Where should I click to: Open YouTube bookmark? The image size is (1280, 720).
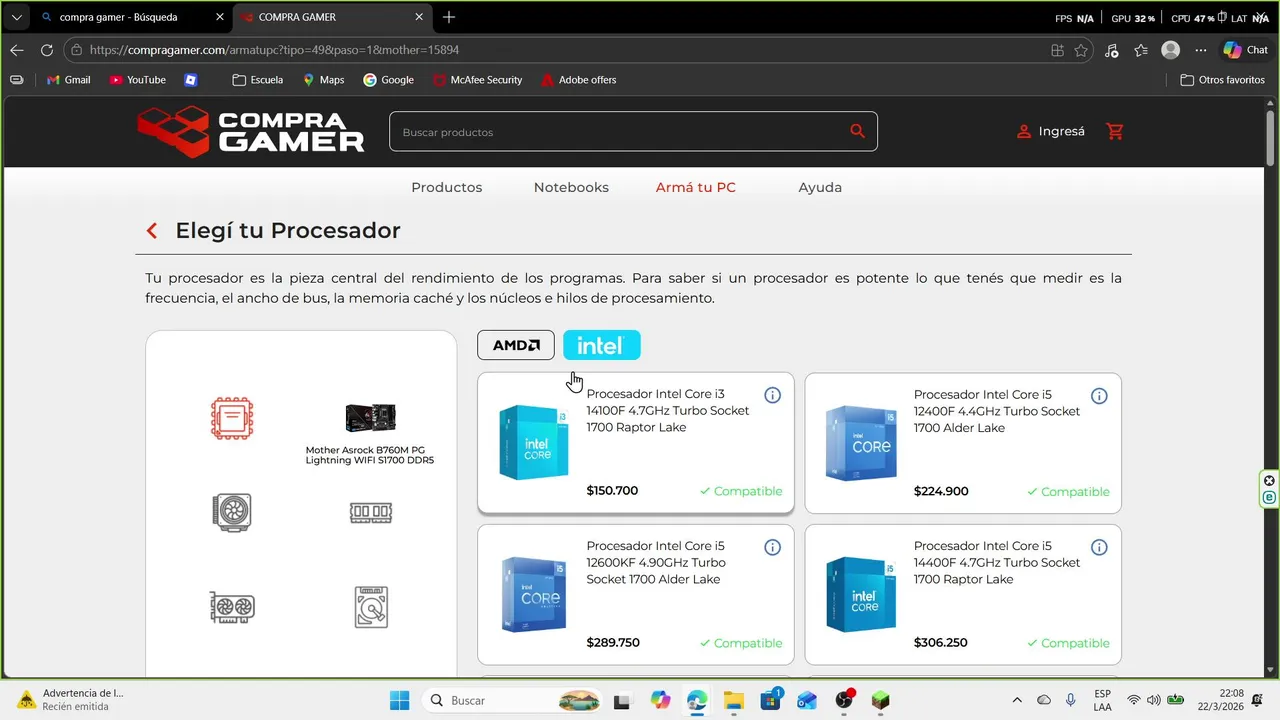tap(138, 80)
